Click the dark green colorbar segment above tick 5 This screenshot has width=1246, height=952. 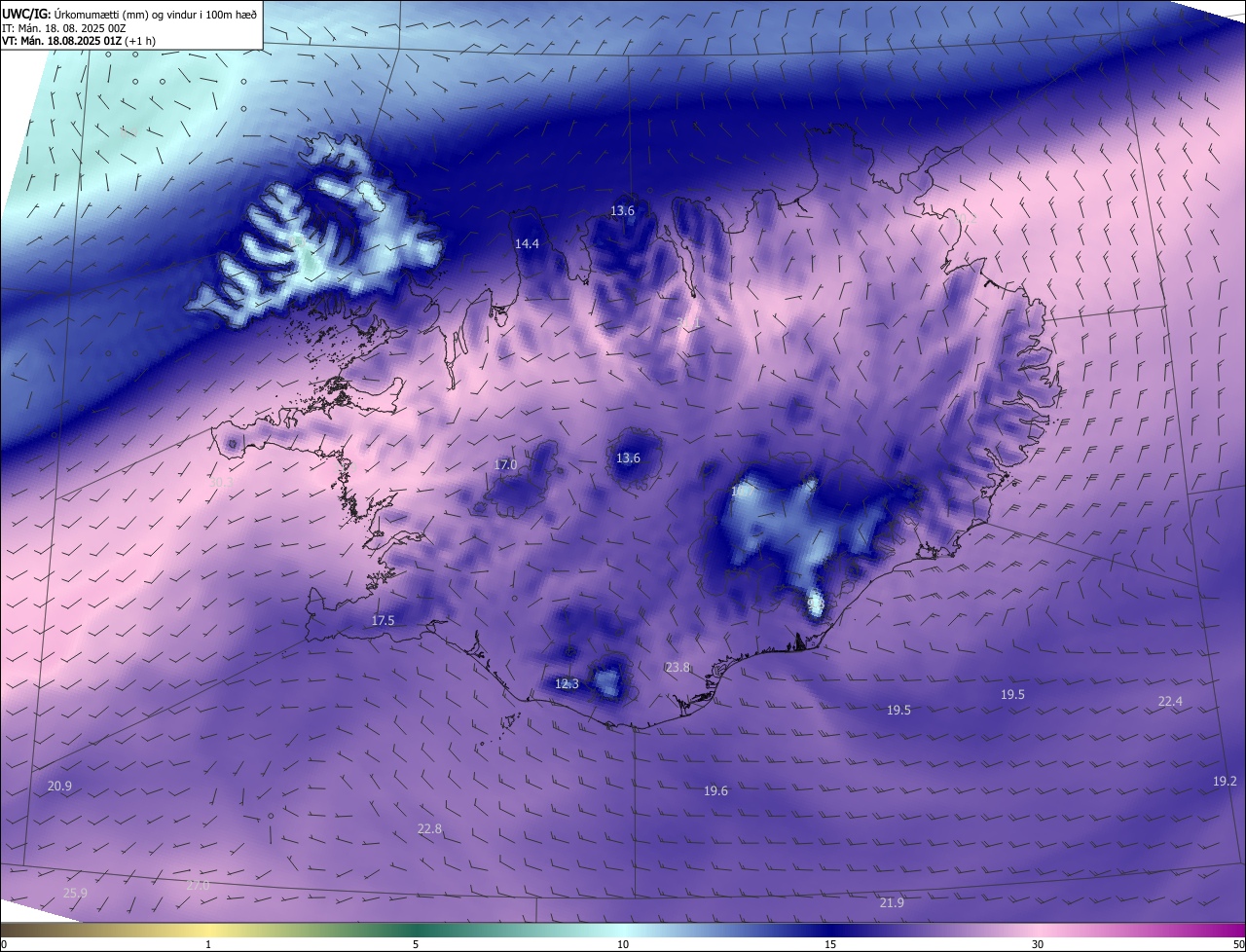[416, 931]
